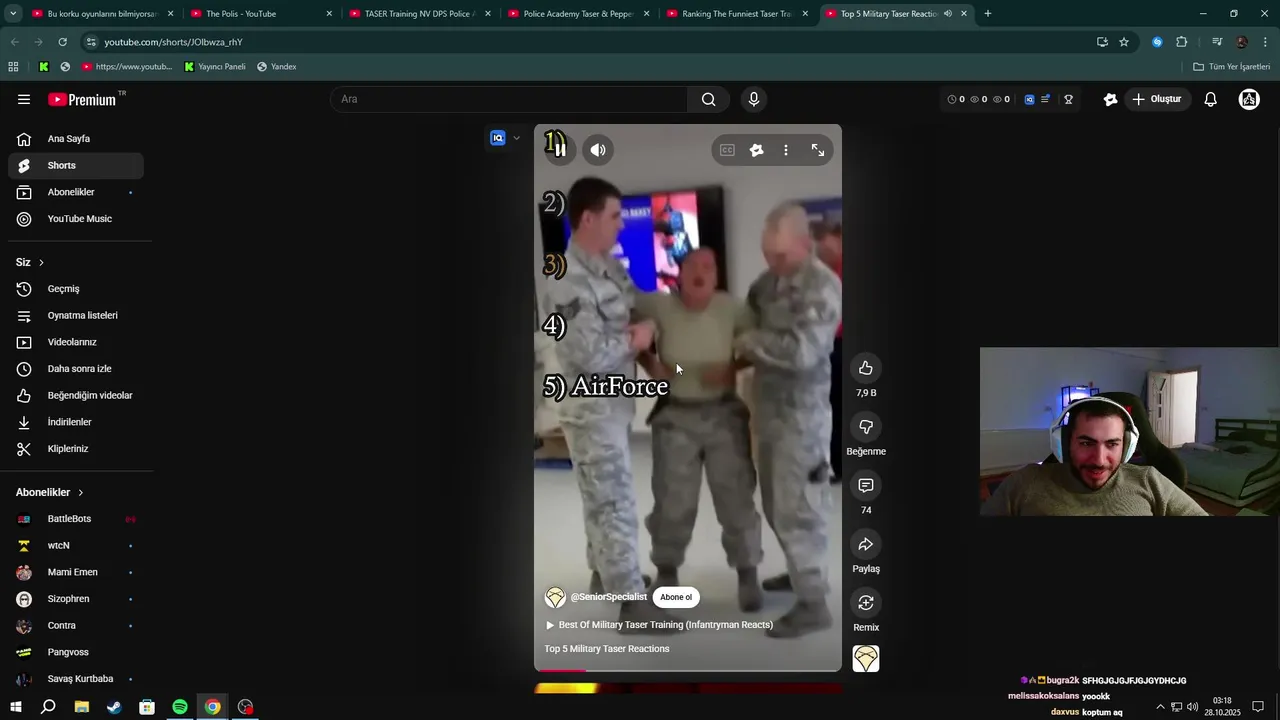Open Spotify from the taskbar
This screenshot has width=1280, height=720.
(x=180, y=707)
